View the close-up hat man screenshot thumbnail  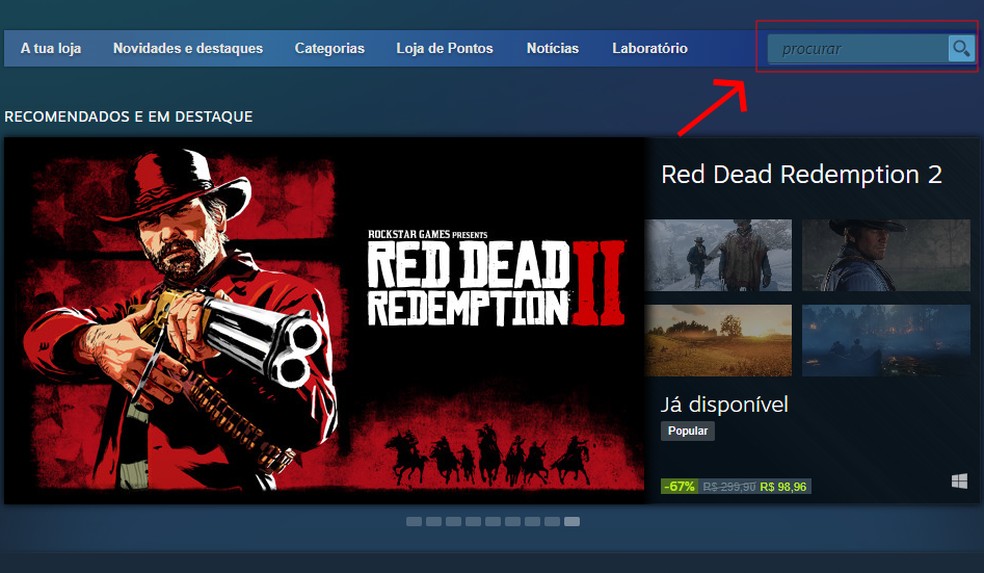point(886,255)
